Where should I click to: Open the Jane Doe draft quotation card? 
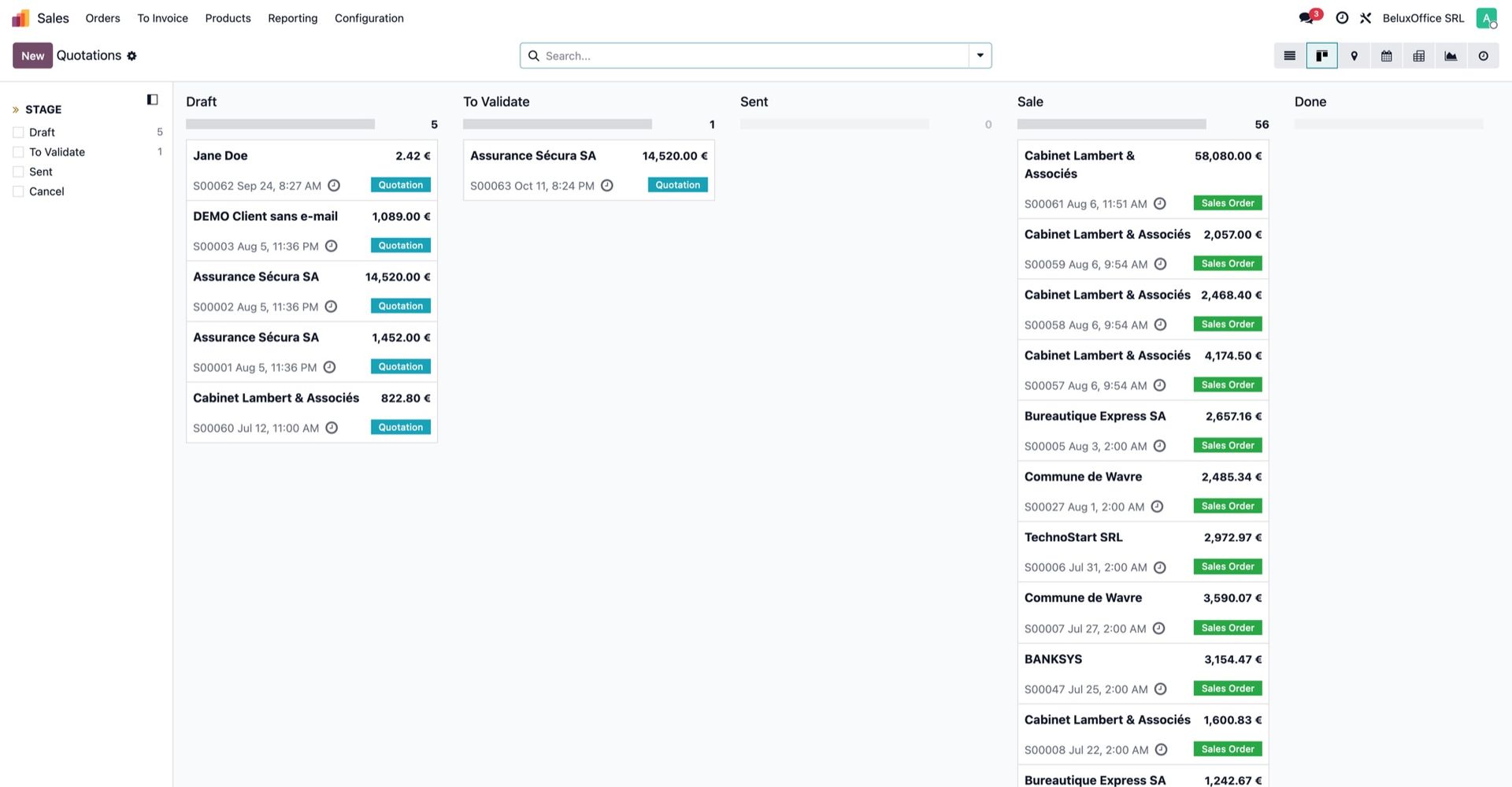click(312, 170)
